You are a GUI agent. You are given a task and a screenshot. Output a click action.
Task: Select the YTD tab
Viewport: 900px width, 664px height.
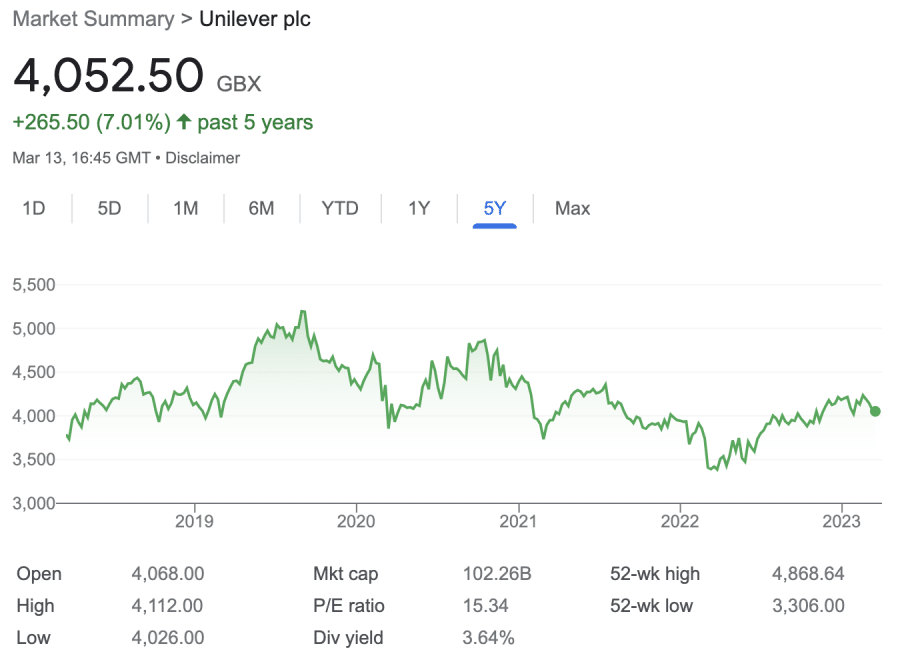[x=340, y=208]
